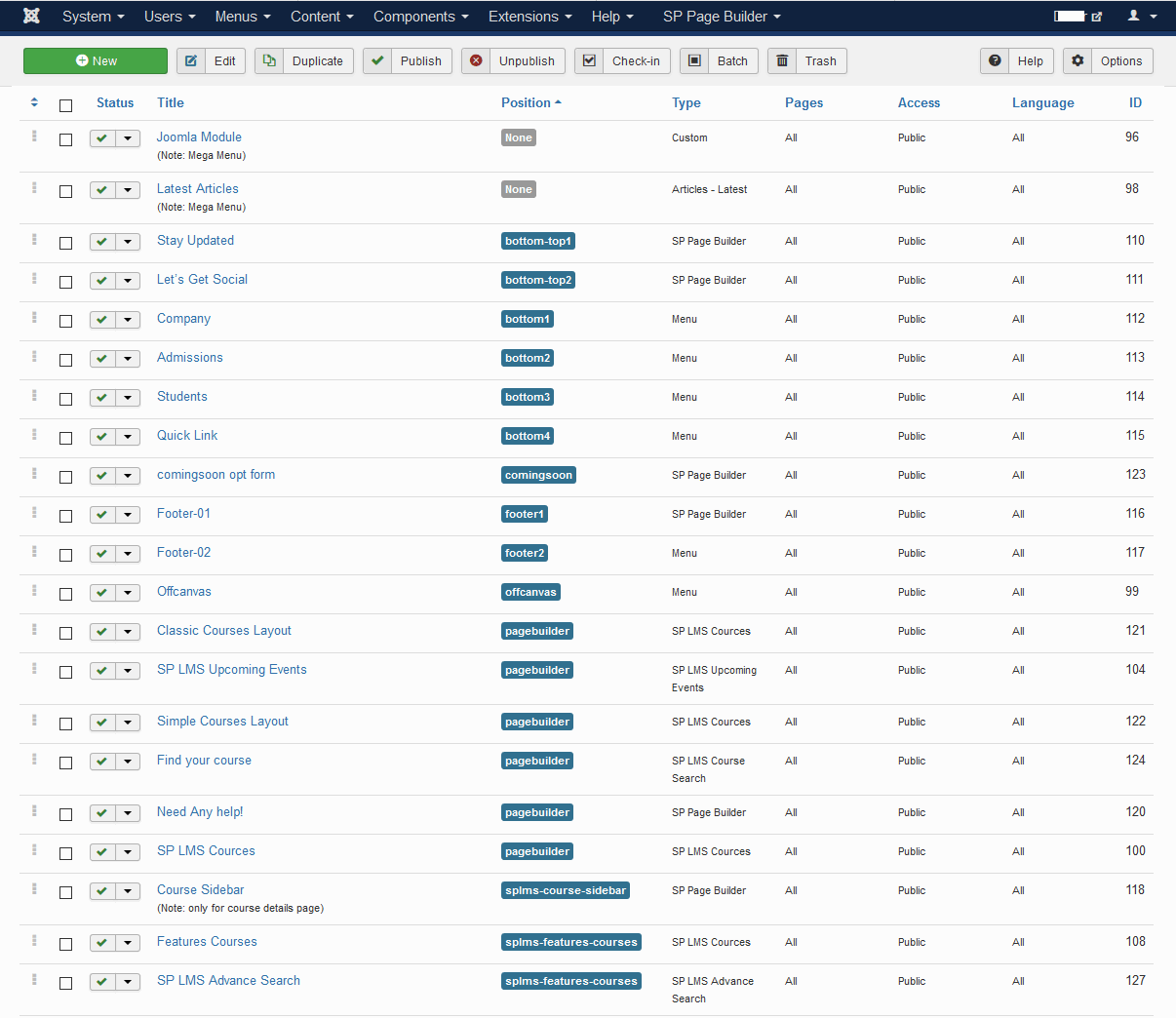Viewport: 1176px width, 1018px height.
Task: Click the red Unpublish icon
Action: (x=477, y=60)
